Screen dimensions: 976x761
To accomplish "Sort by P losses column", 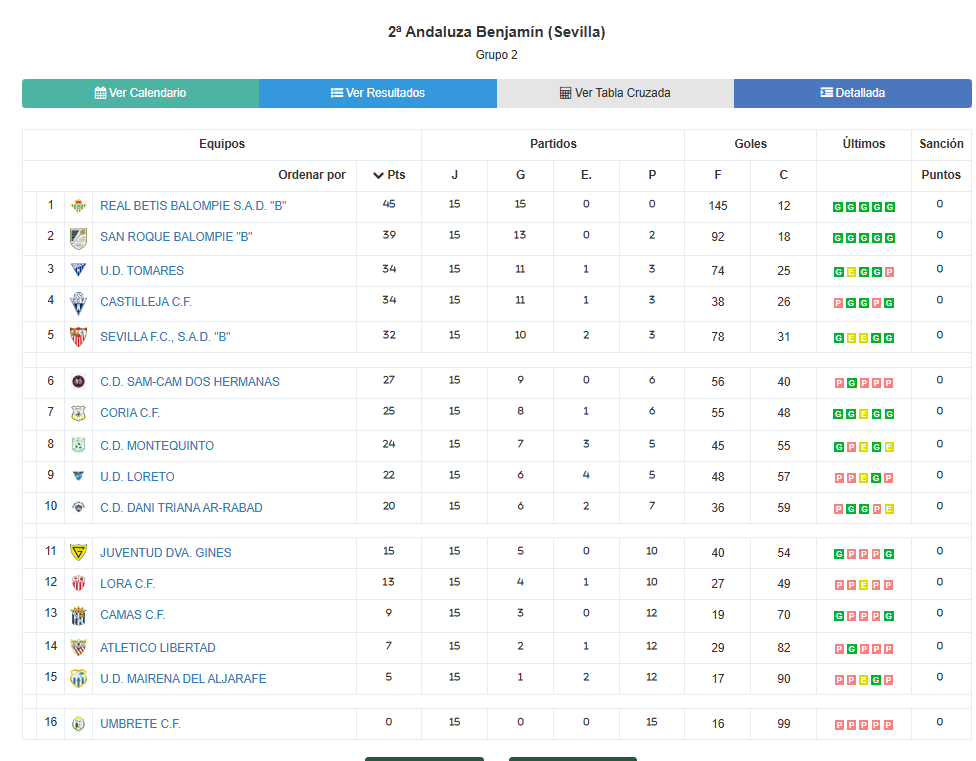I will (x=652, y=175).
